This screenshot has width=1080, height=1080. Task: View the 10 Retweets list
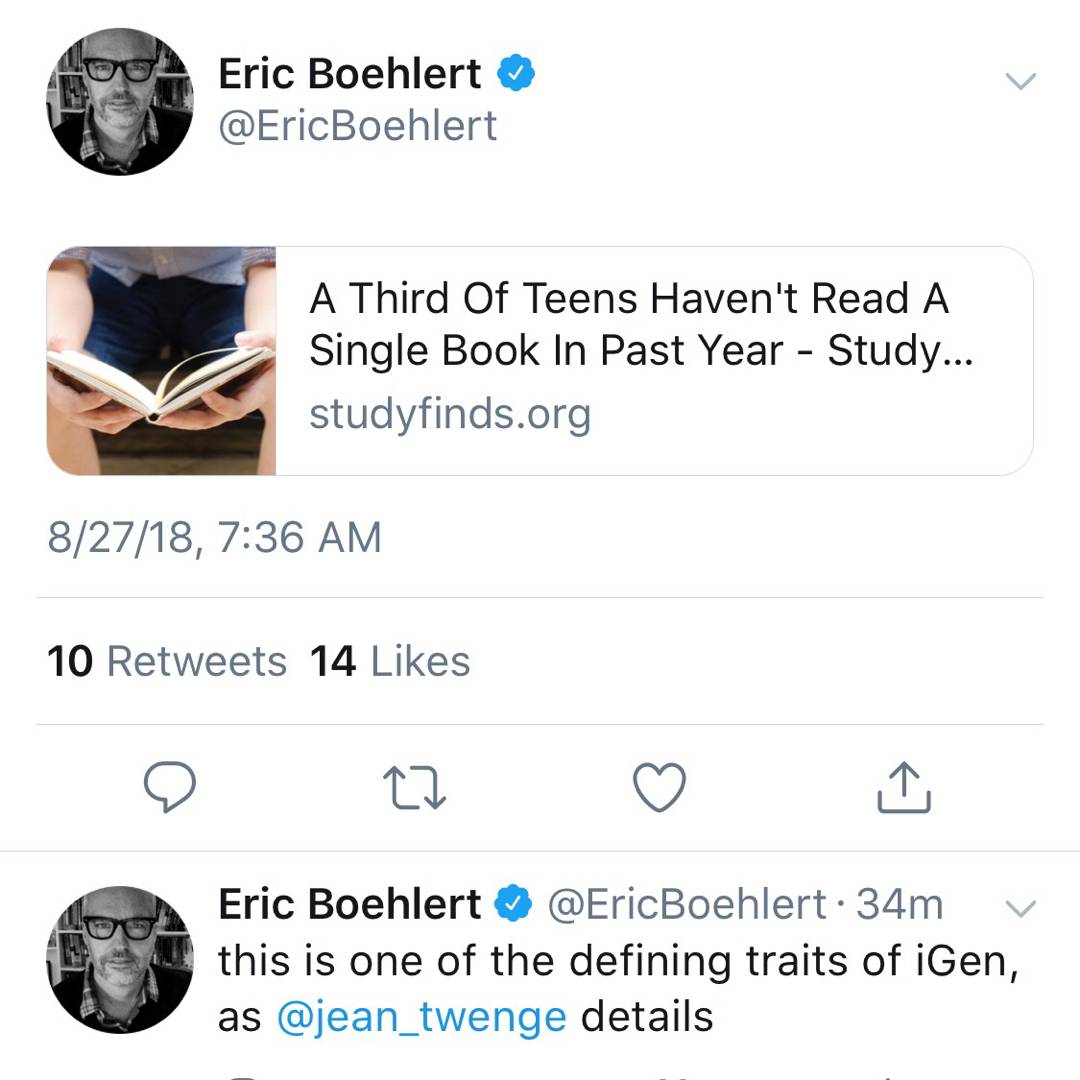(167, 661)
